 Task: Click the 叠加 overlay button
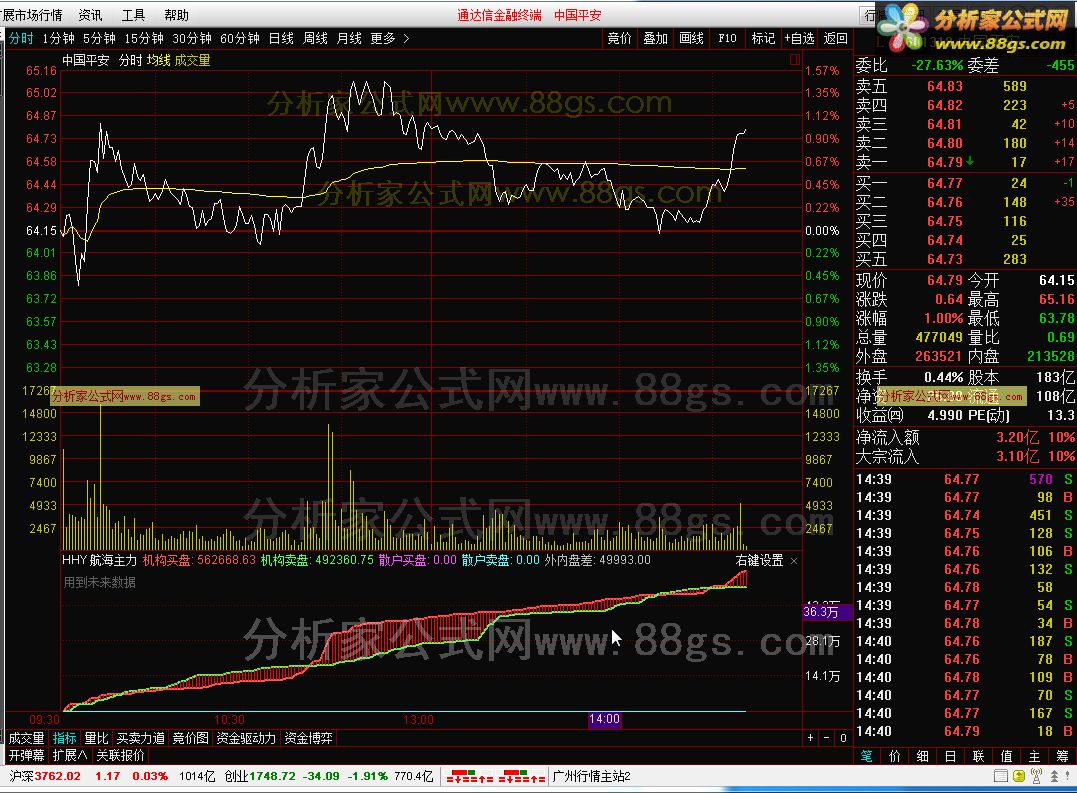click(x=655, y=38)
